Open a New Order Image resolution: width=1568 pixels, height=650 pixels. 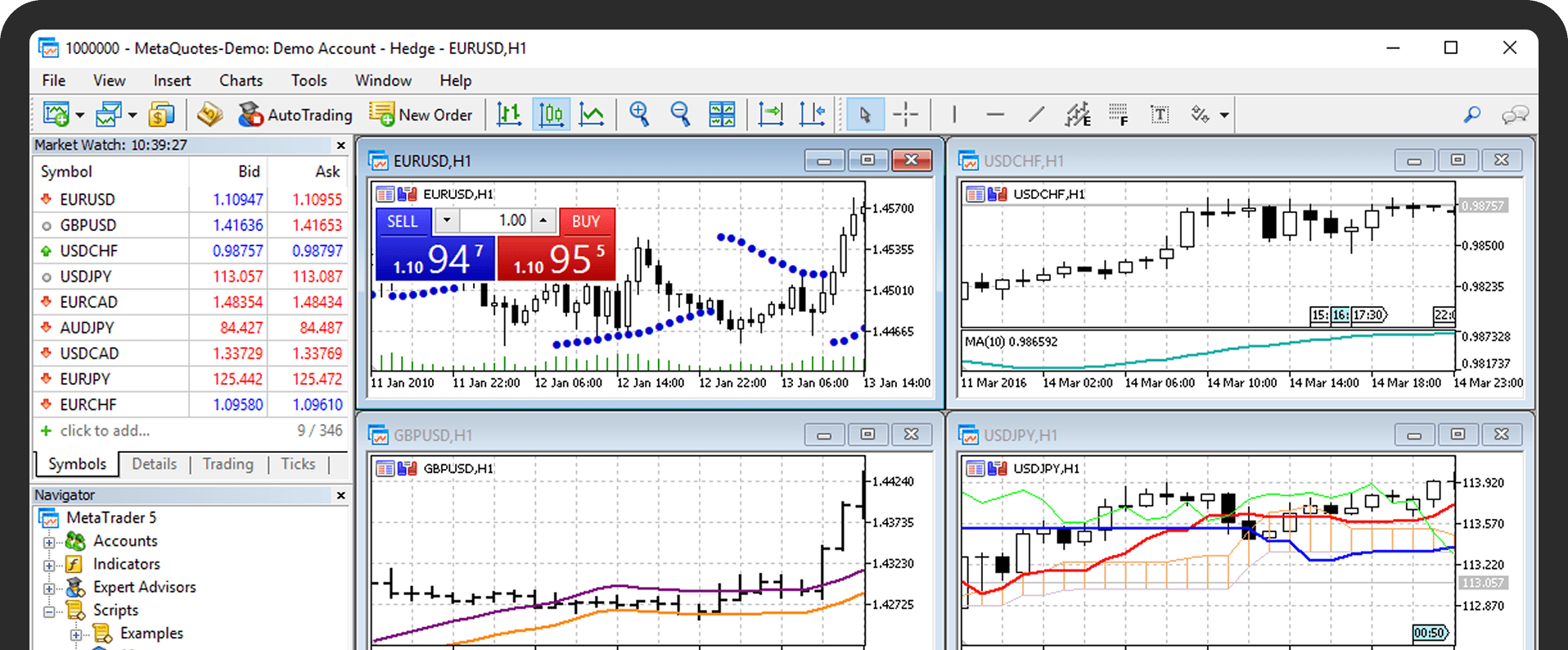click(421, 115)
